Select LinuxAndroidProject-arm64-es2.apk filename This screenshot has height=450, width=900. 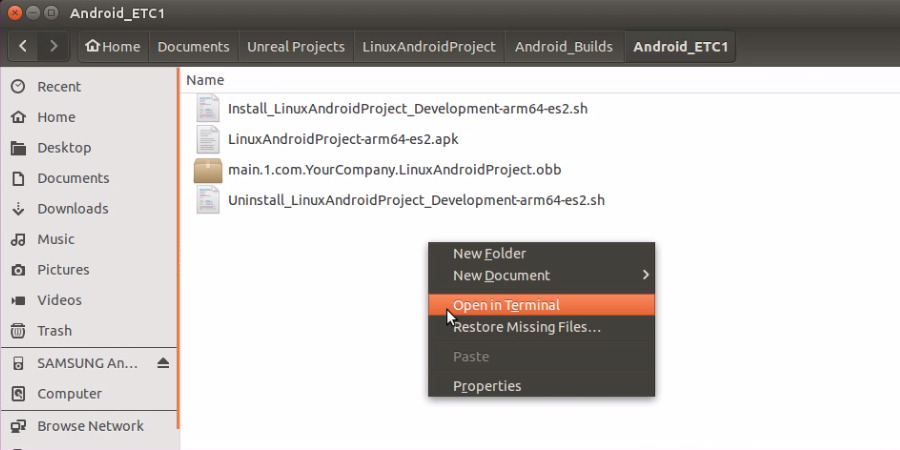(343, 139)
